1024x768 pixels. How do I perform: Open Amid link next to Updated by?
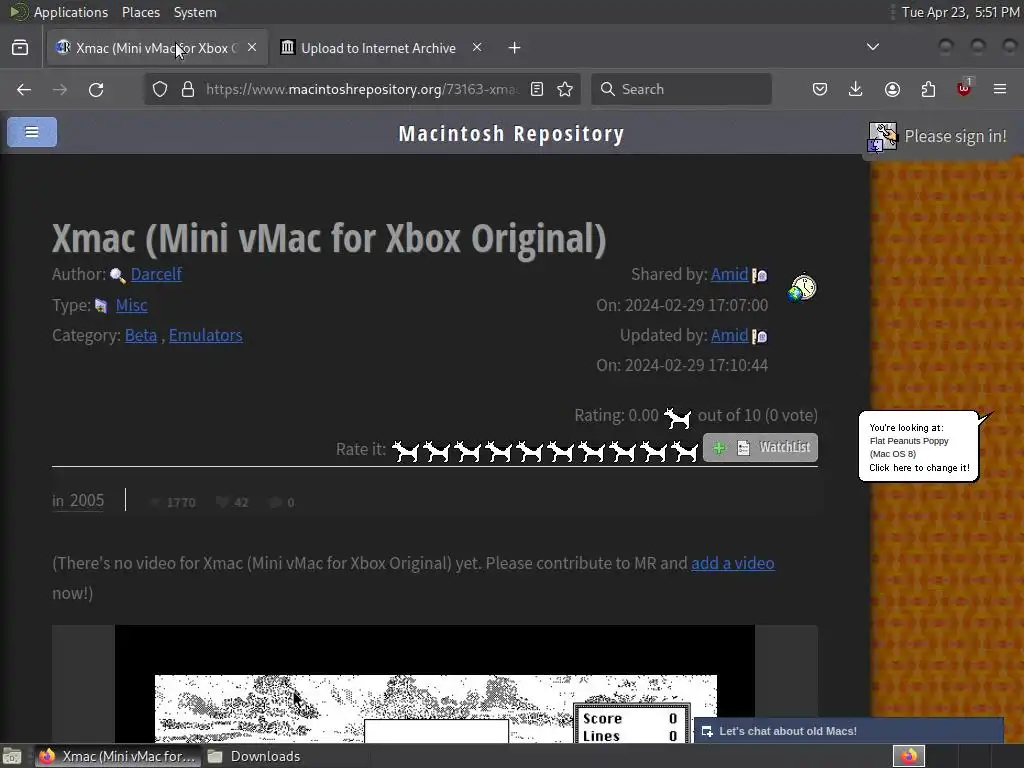pyautogui.click(x=729, y=335)
